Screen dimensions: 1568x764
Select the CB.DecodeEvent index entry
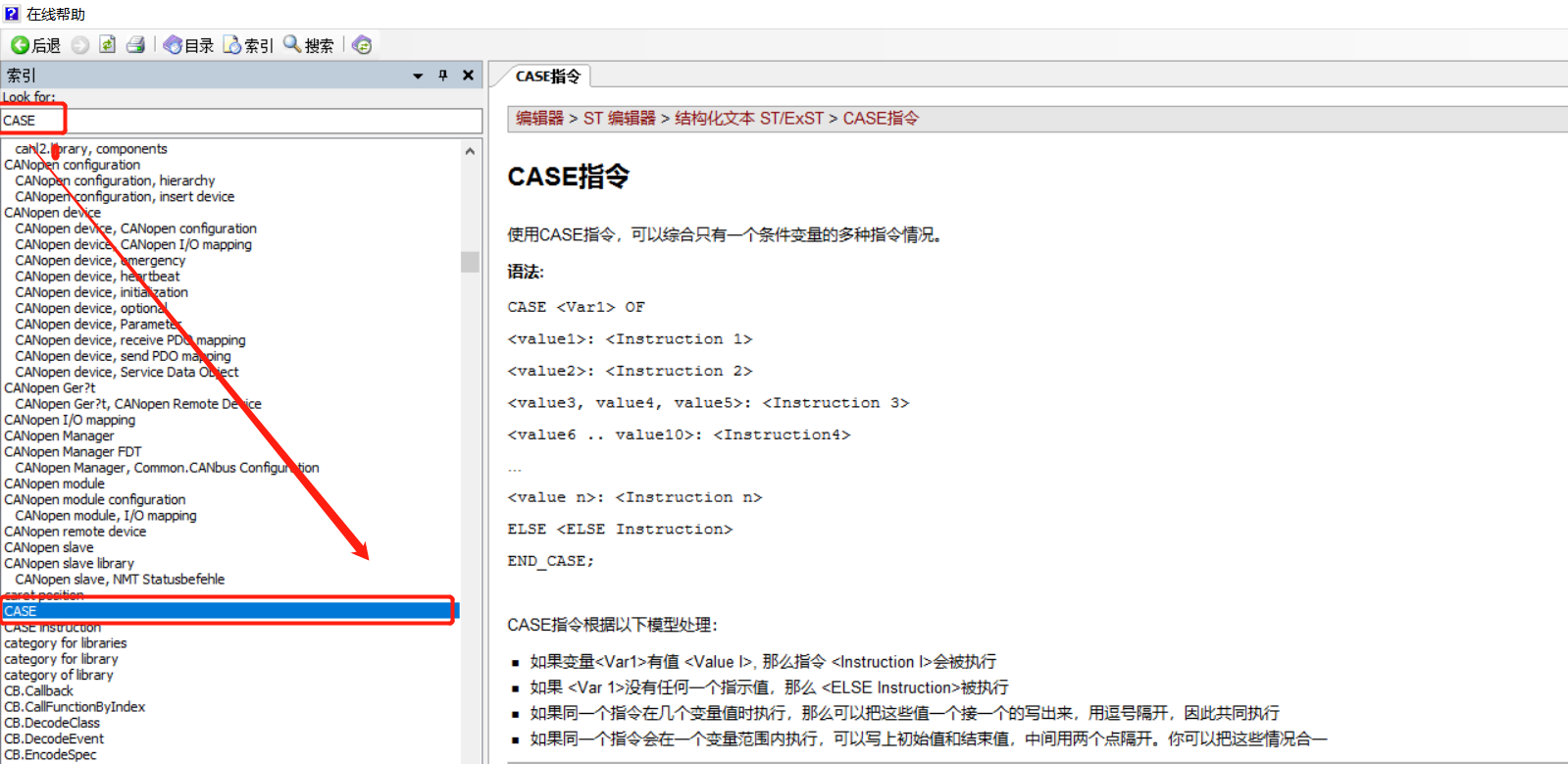pyautogui.click(x=54, y=739)
